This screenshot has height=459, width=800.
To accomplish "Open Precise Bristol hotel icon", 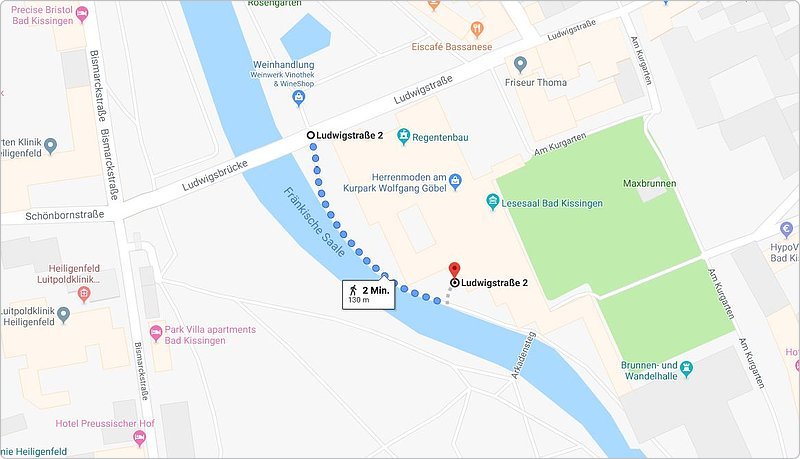I will coord(82,15).
